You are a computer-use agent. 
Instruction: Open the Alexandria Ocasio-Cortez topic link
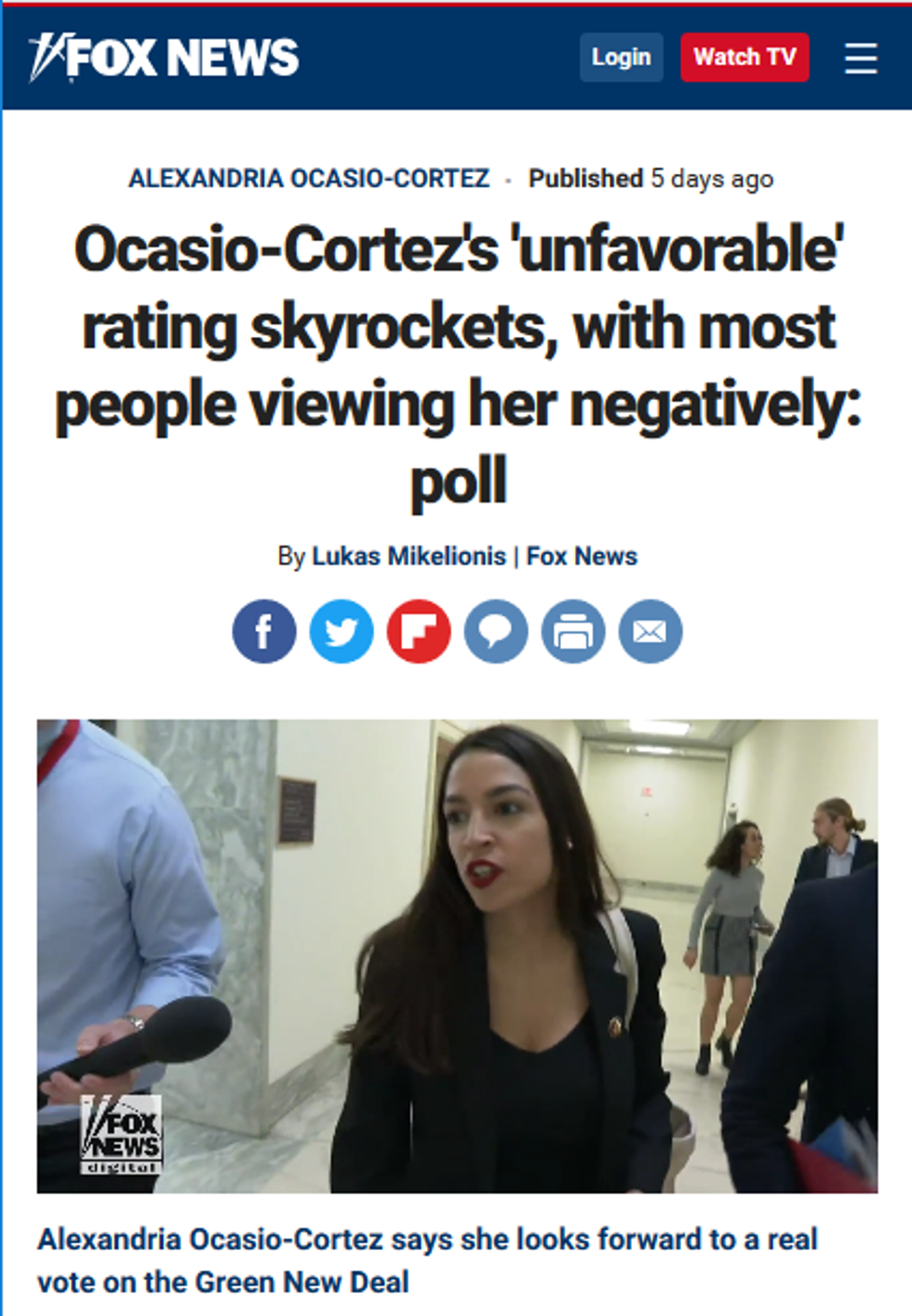tap(309, 178)
